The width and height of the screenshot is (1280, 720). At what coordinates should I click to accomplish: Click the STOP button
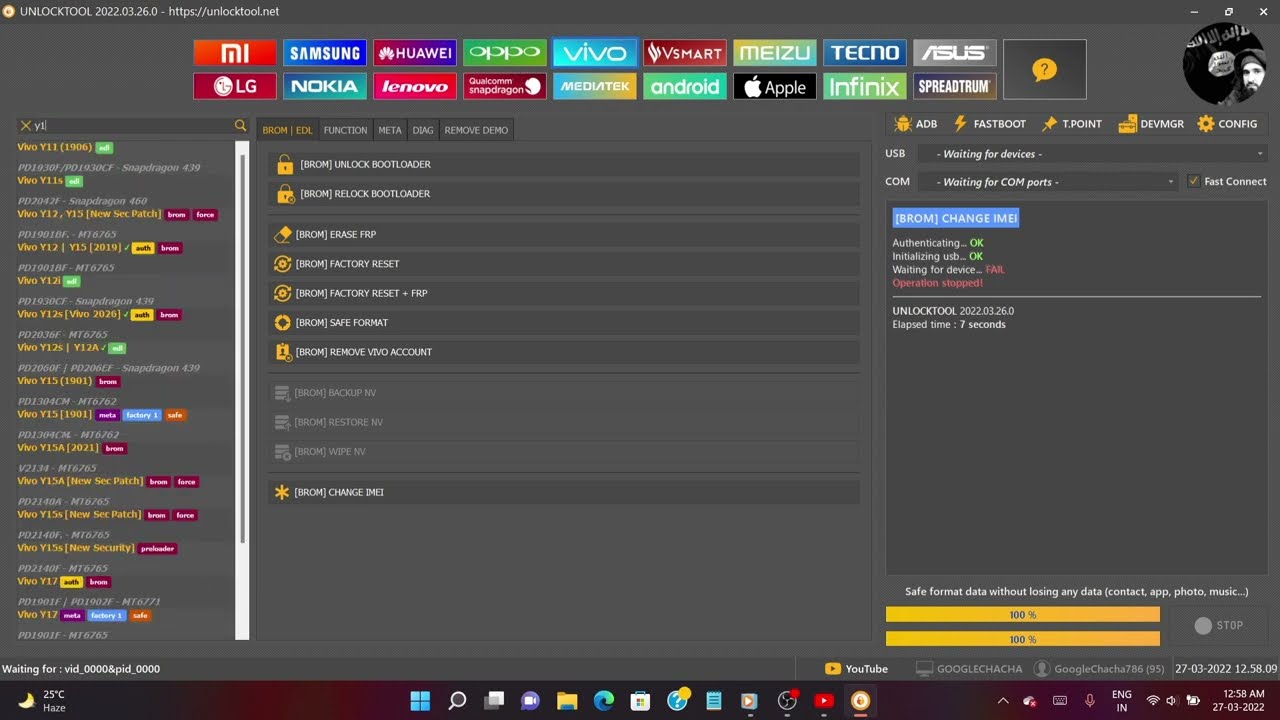(x=1219, y=625)
